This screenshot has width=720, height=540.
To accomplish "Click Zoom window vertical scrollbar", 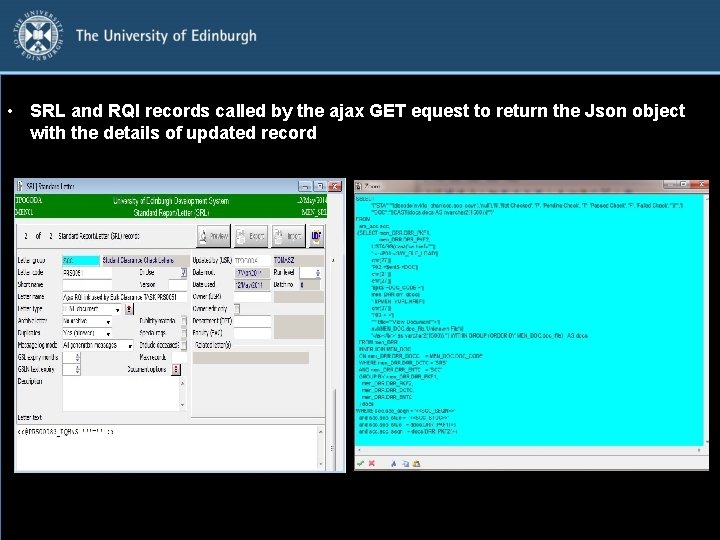I will coord(706,321).
